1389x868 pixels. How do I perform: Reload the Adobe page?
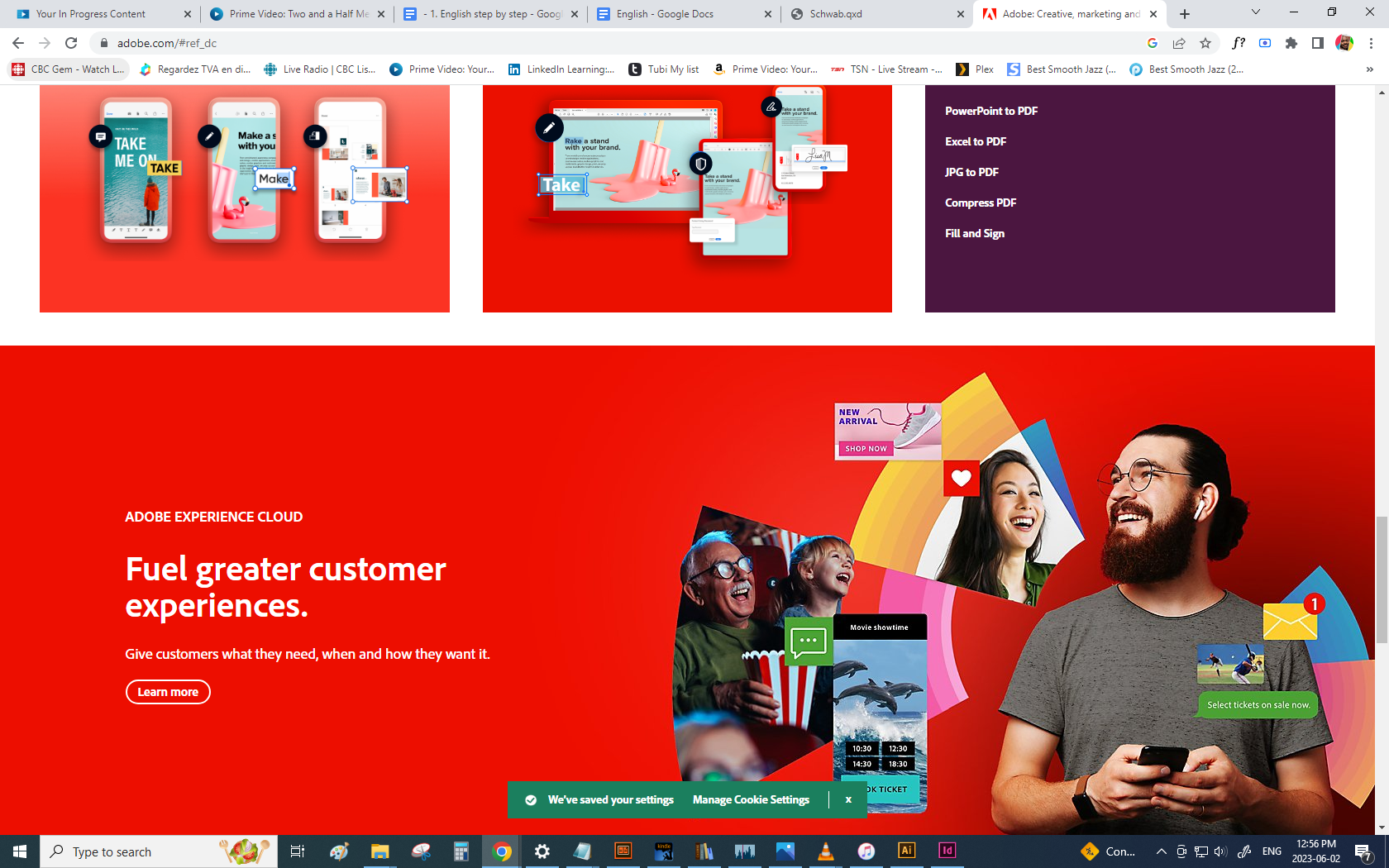[71, 43]
